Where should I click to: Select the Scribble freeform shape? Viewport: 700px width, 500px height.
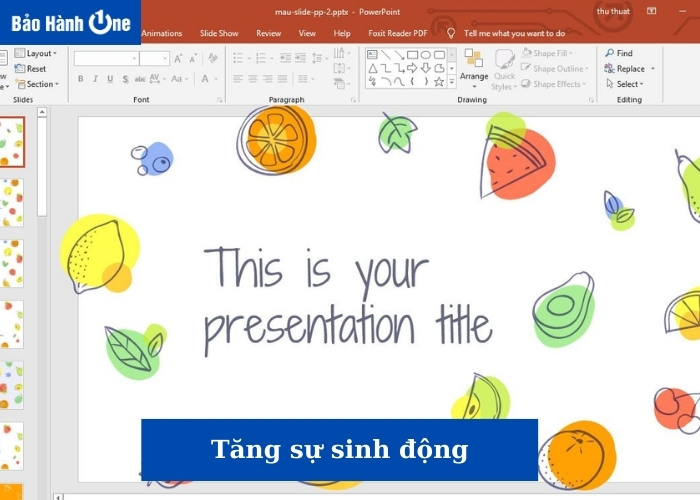coord(372,81)
